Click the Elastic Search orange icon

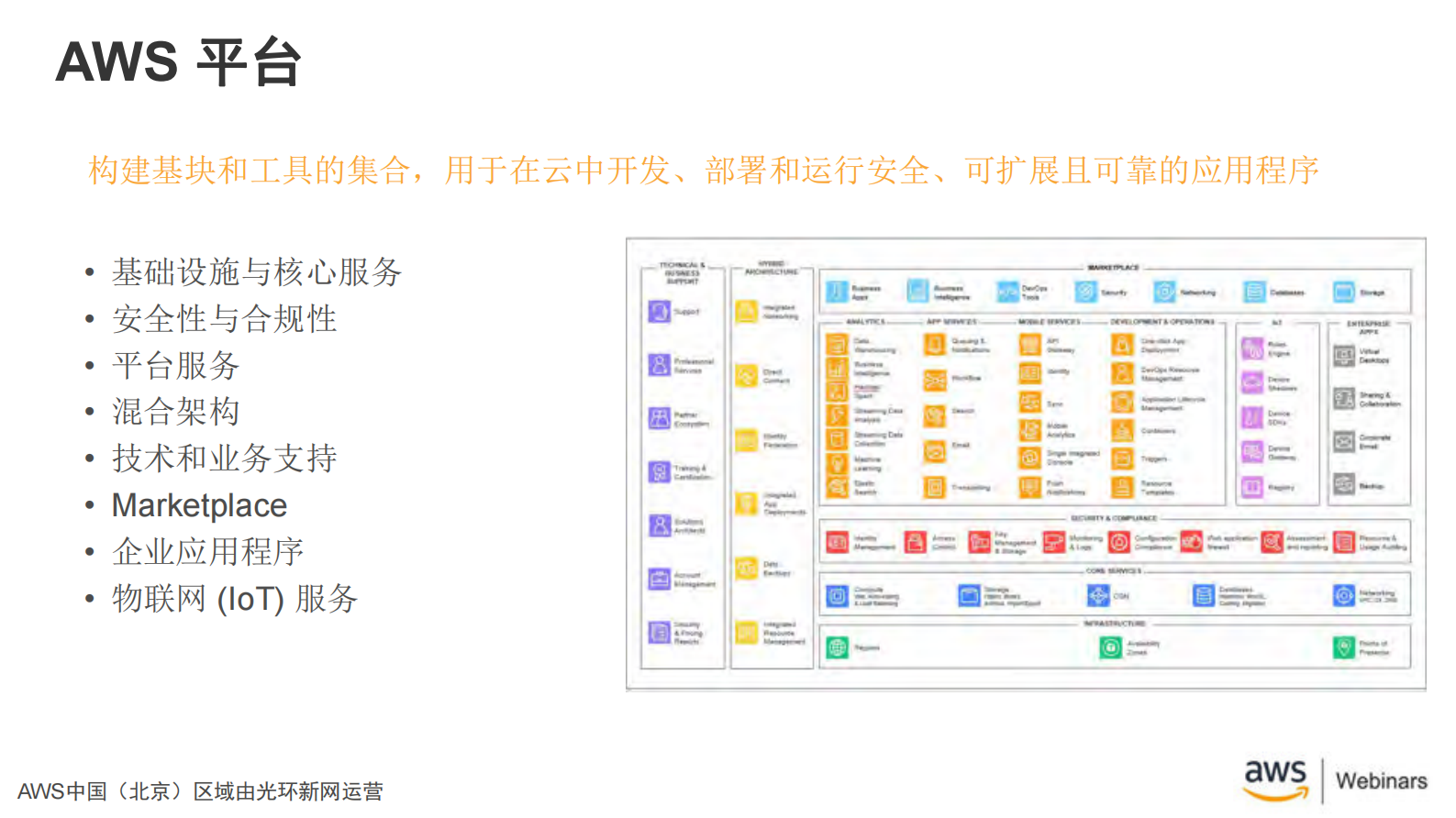(x=837, y=488)
